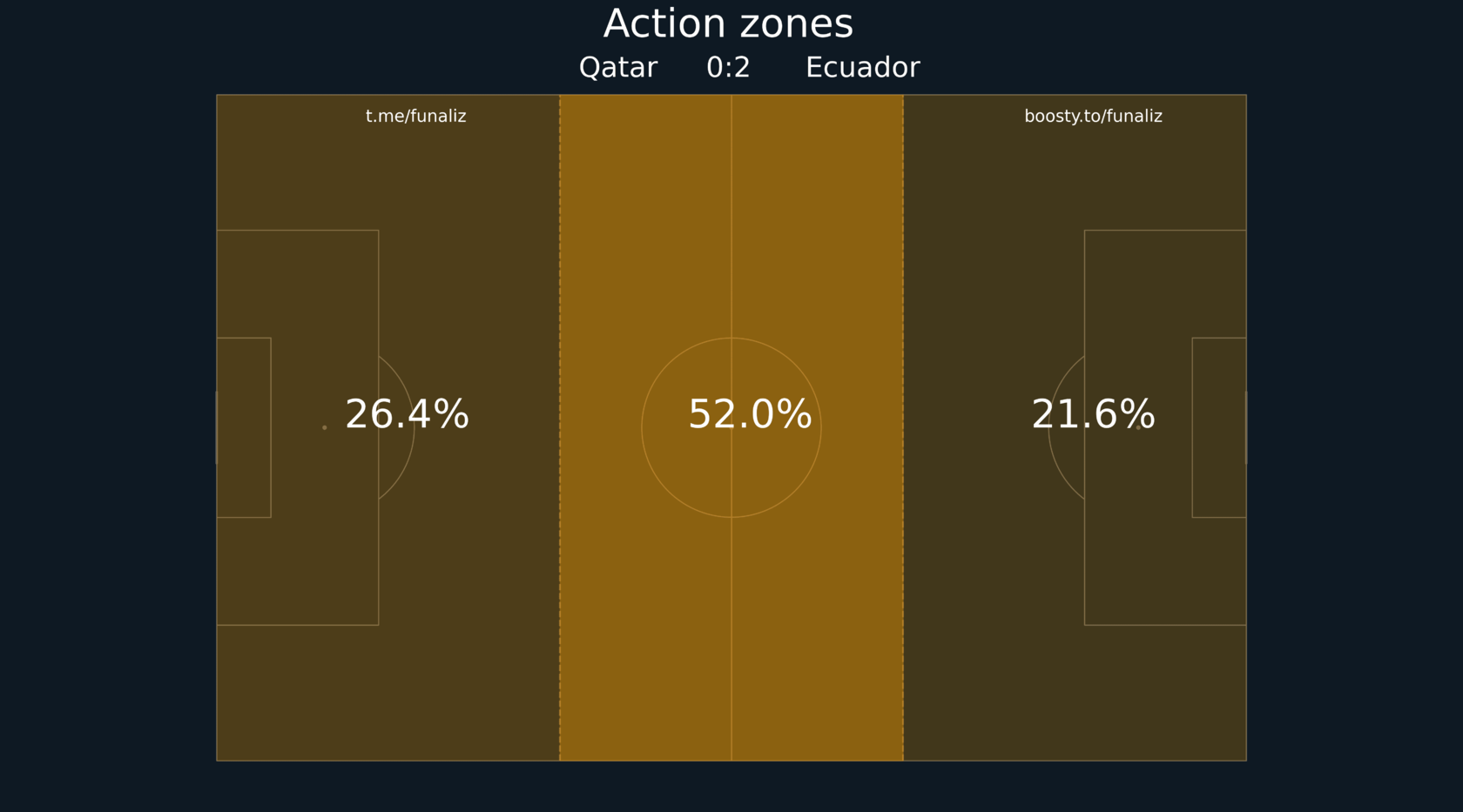Open the boosty.to/funaliz link

[x=1093, y=116]
